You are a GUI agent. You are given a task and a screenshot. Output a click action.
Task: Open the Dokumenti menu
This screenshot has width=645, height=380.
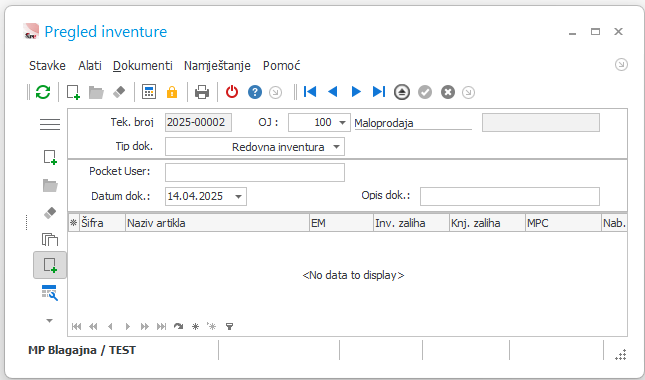point(143,66)
